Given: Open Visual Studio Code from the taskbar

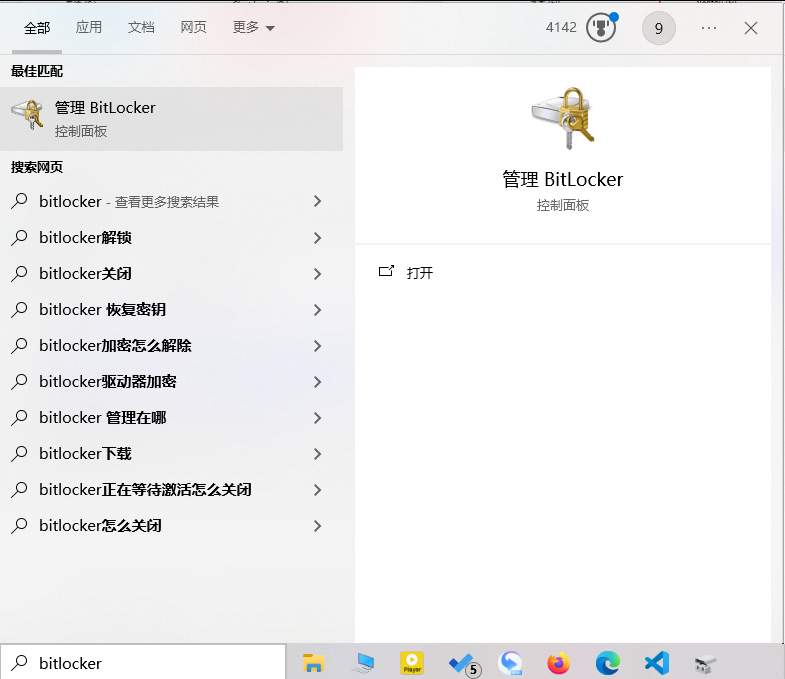Looking at the screenshot, I should click(657, 663).
